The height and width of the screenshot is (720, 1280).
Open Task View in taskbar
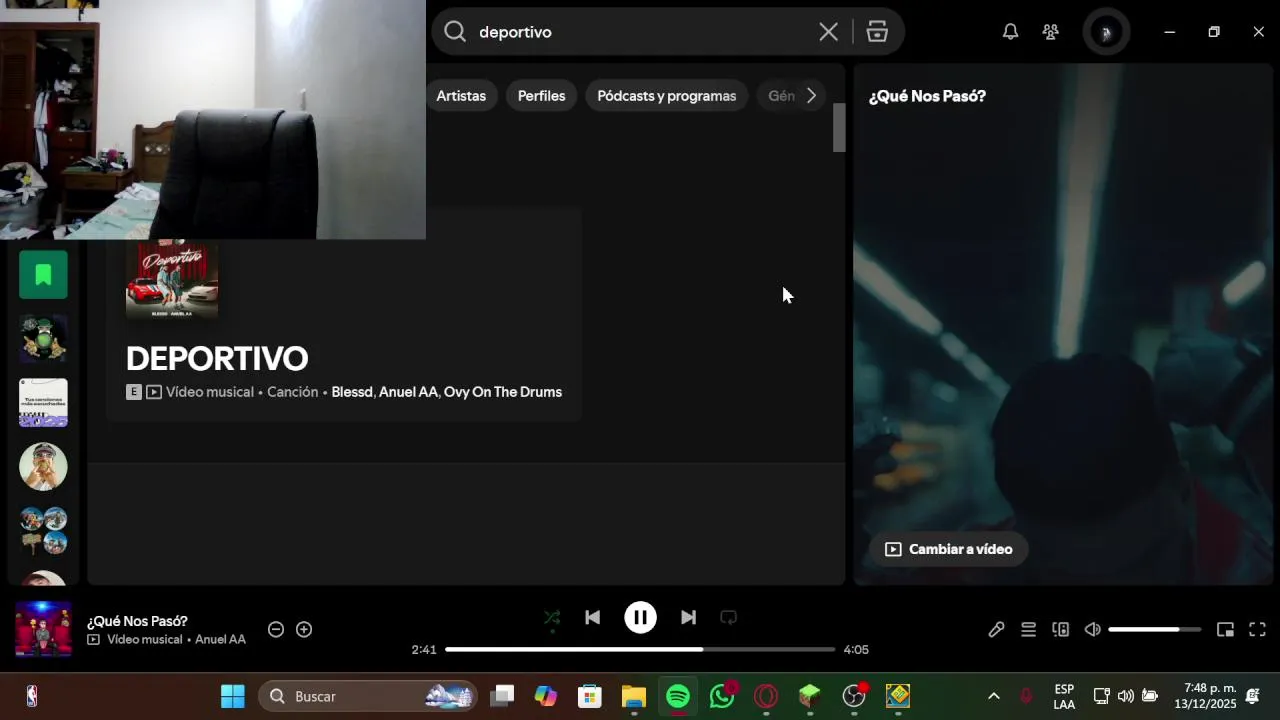point(502,696)
